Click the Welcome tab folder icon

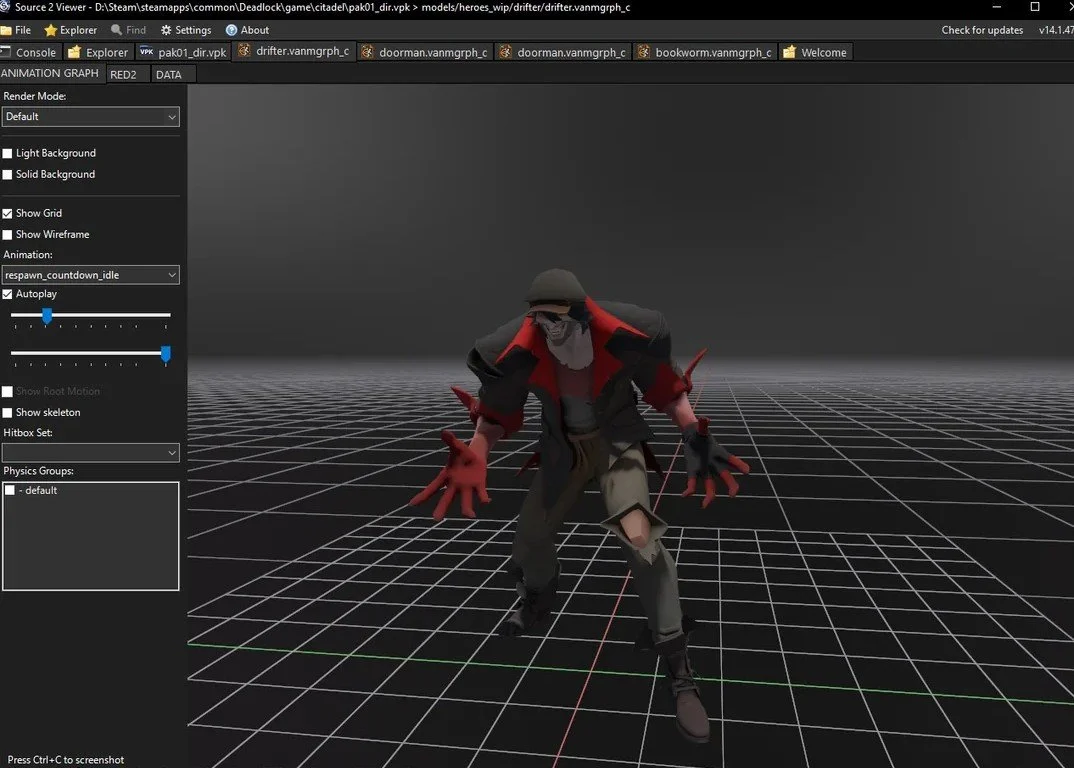pyautogui.click(x=789, y=52)
